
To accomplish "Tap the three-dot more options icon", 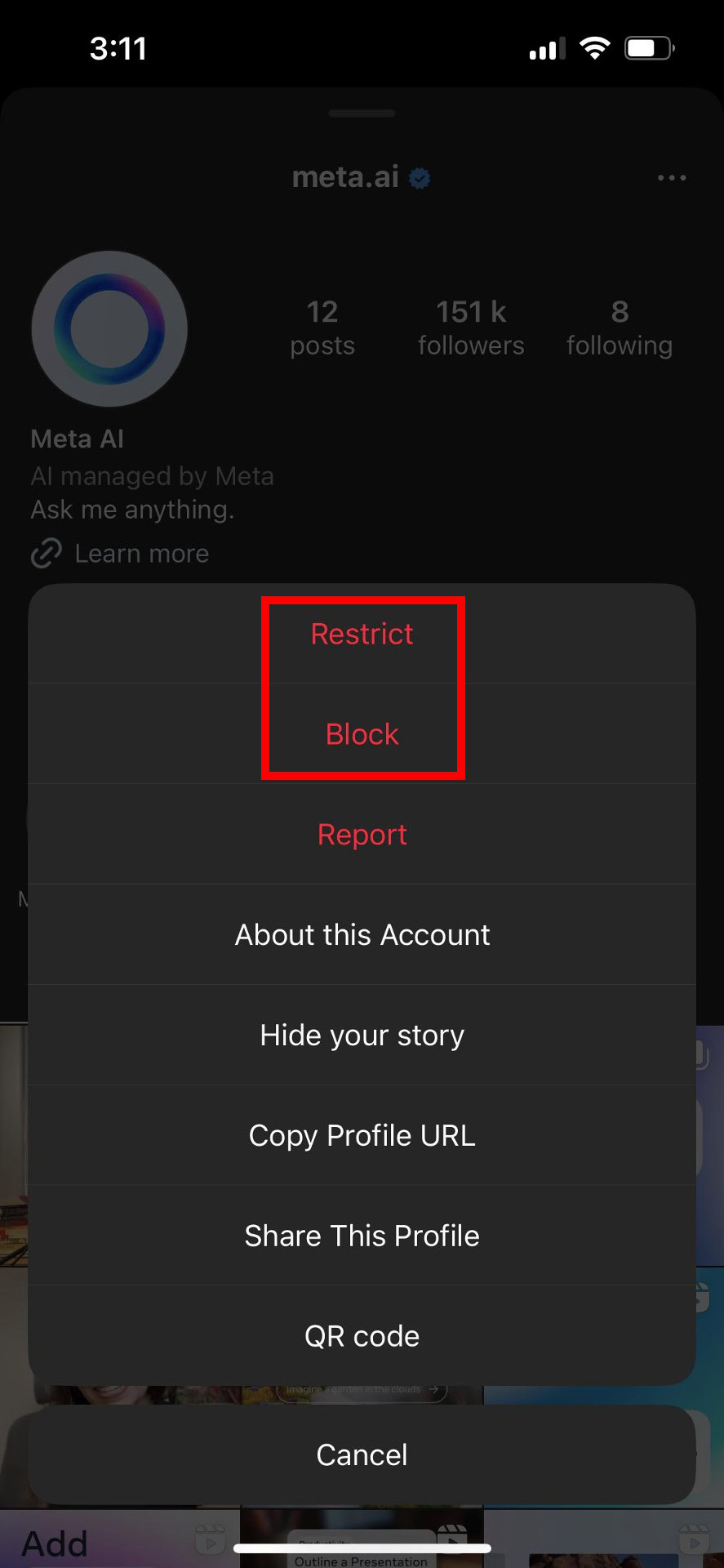I will [x=671, y=177].
